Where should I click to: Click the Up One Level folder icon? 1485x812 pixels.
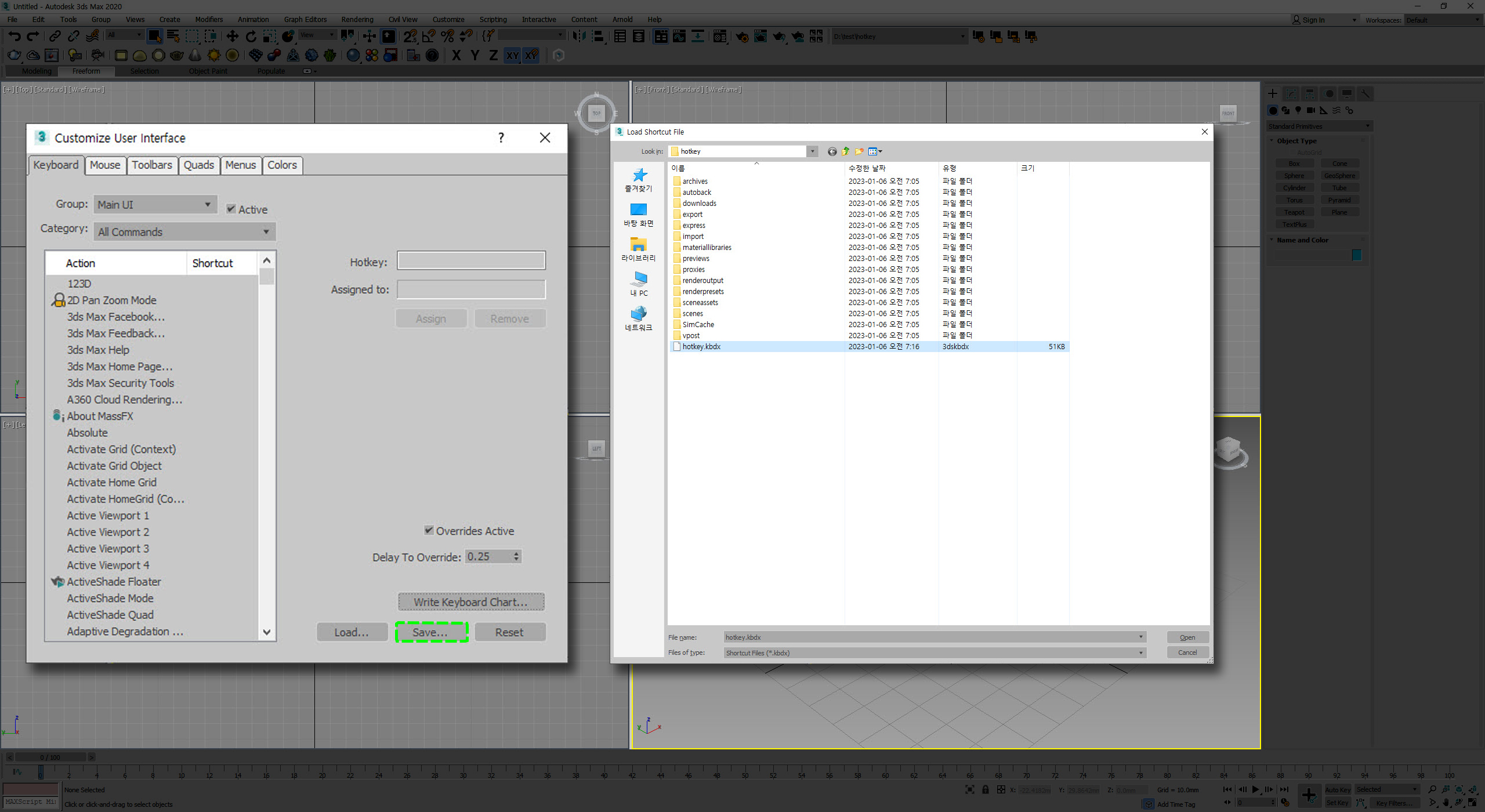(x=846, y=151)
